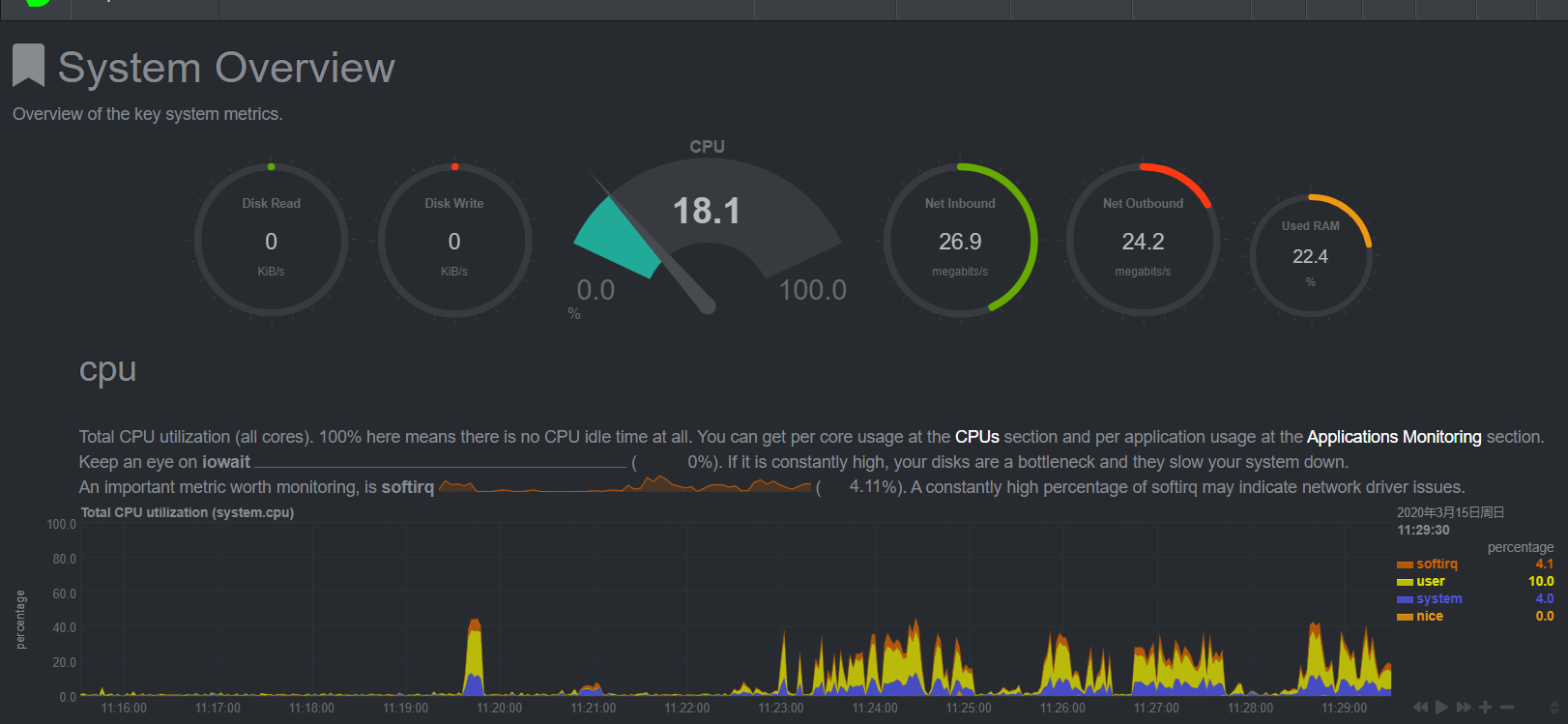
Task: Open the Applications Monitoring link
Action: click(x=1394, y=437)
